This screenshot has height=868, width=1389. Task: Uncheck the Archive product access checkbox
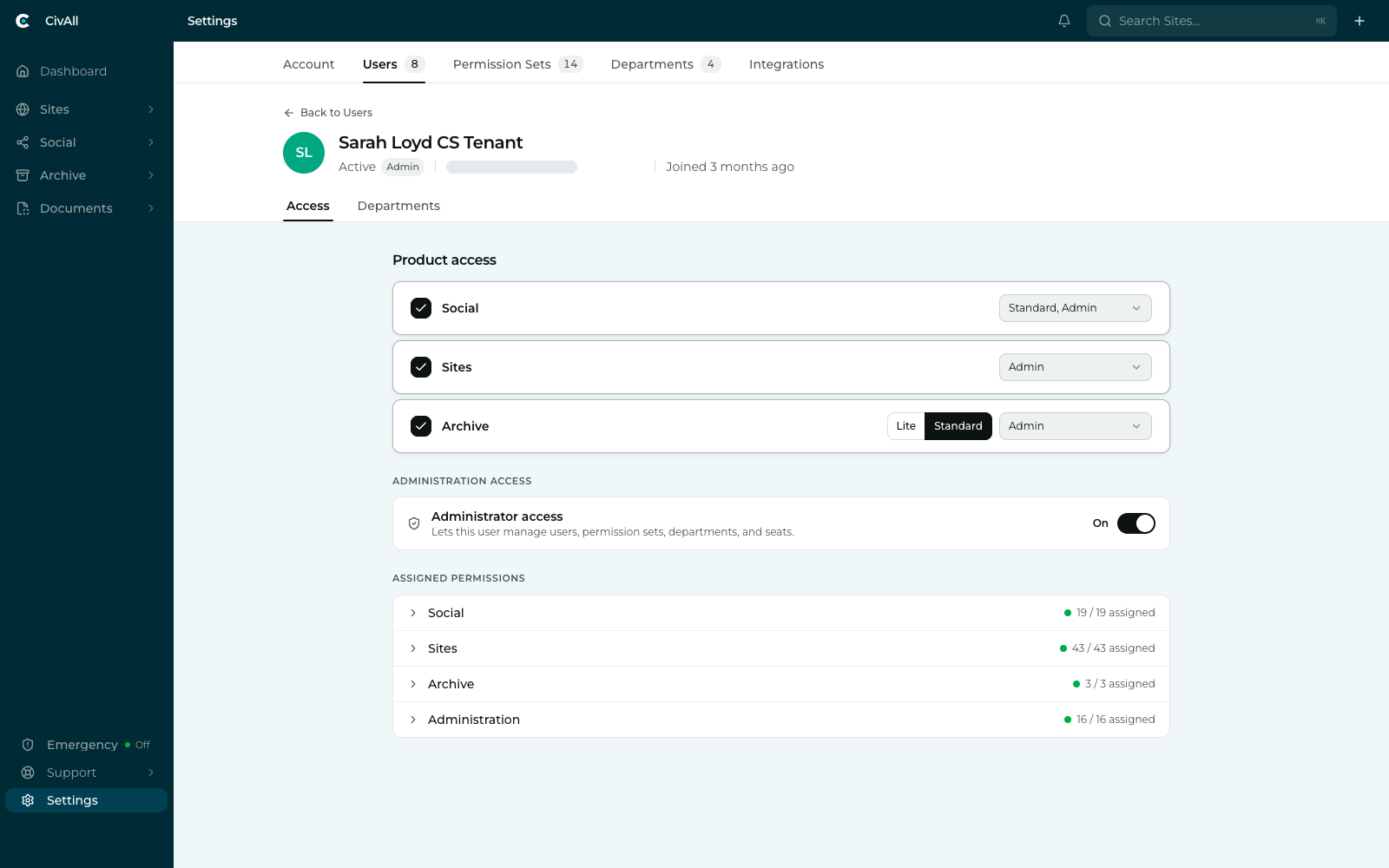click(x=421, y=426)
